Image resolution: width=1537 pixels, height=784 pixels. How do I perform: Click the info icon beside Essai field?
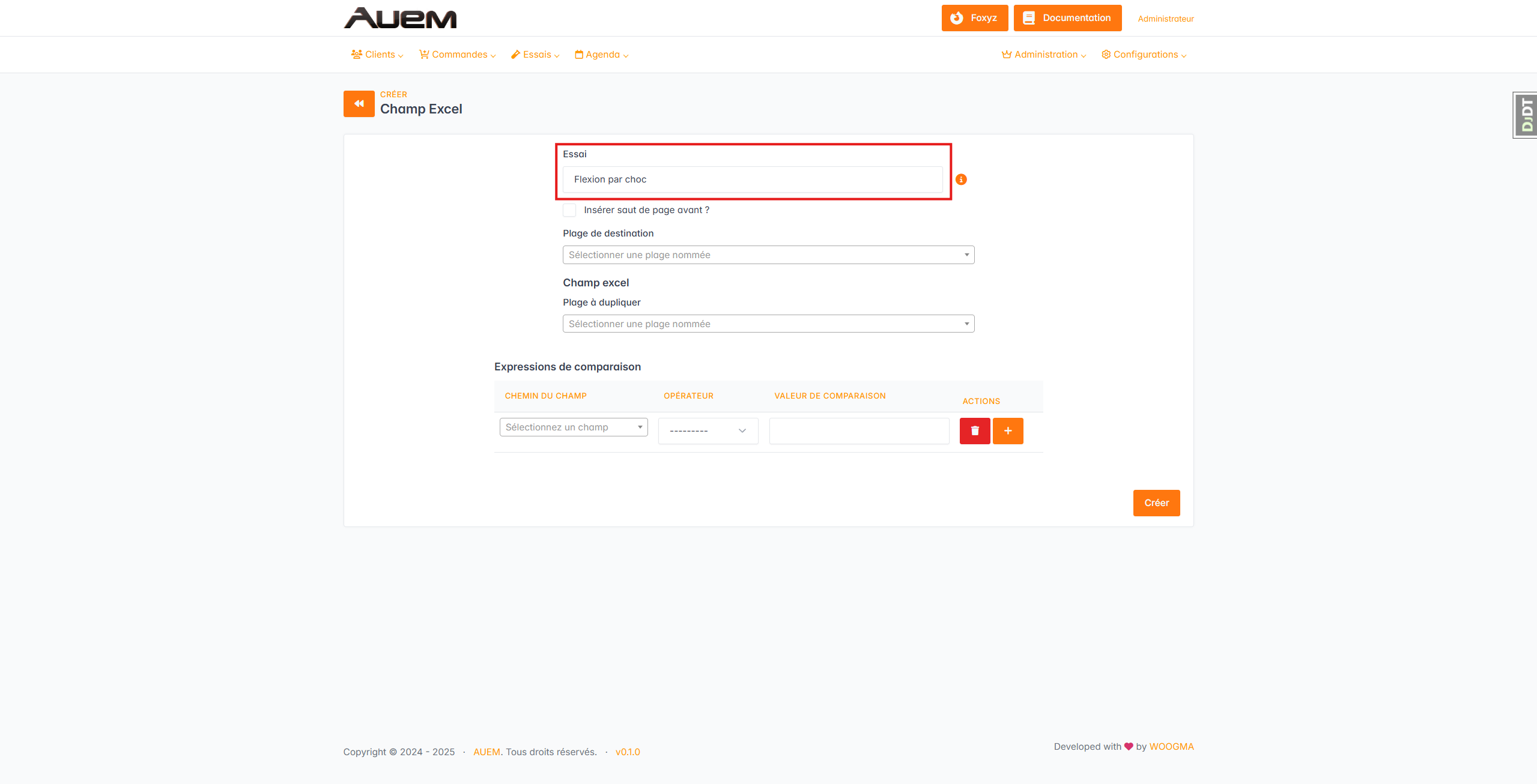tap(961, 179)
